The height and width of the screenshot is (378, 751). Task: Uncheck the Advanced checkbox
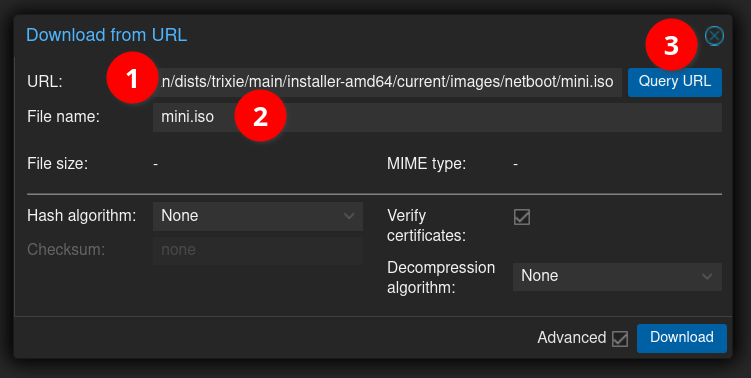(620, 338)
